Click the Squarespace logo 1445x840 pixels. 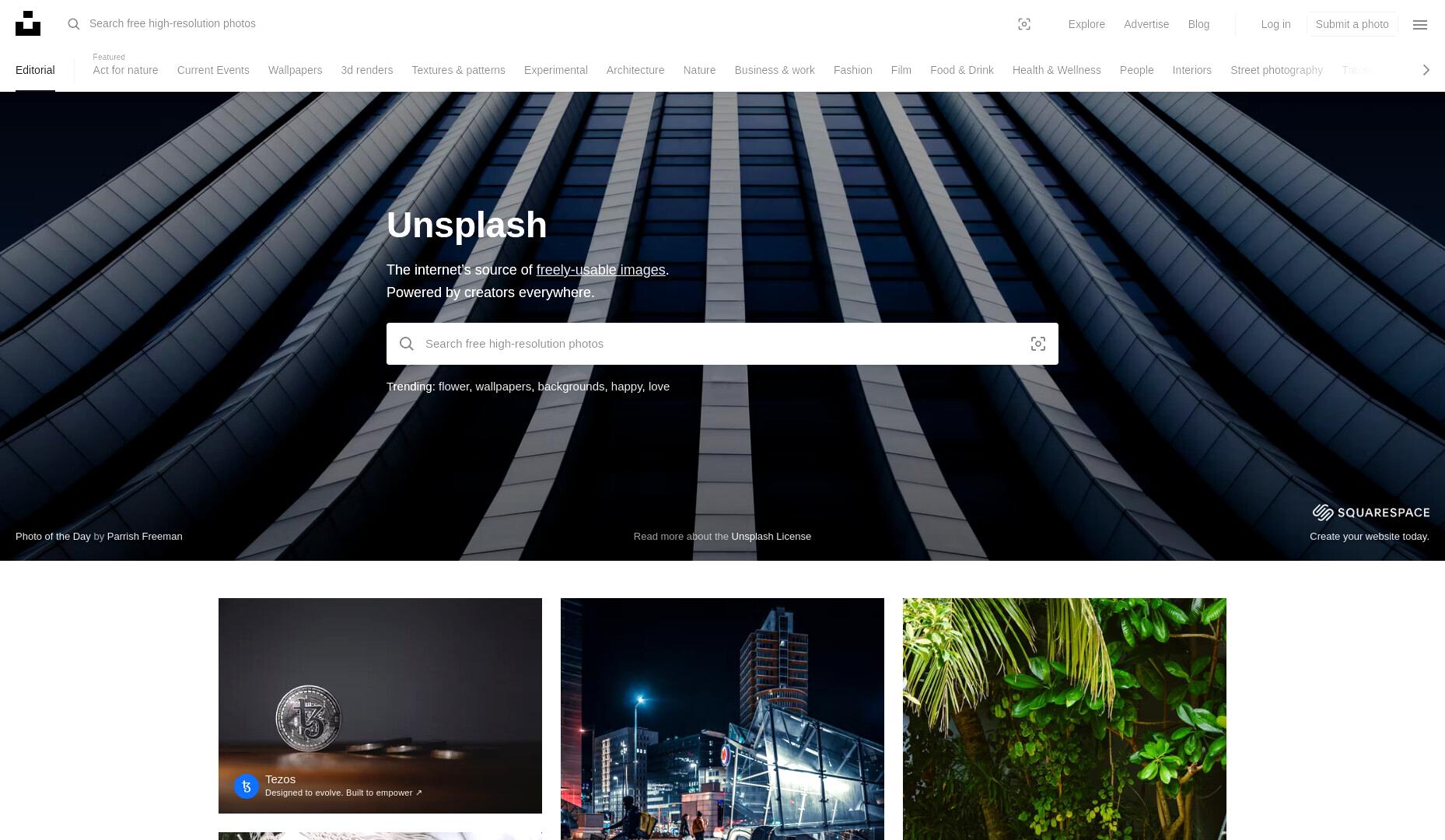tap(1371, 512)
